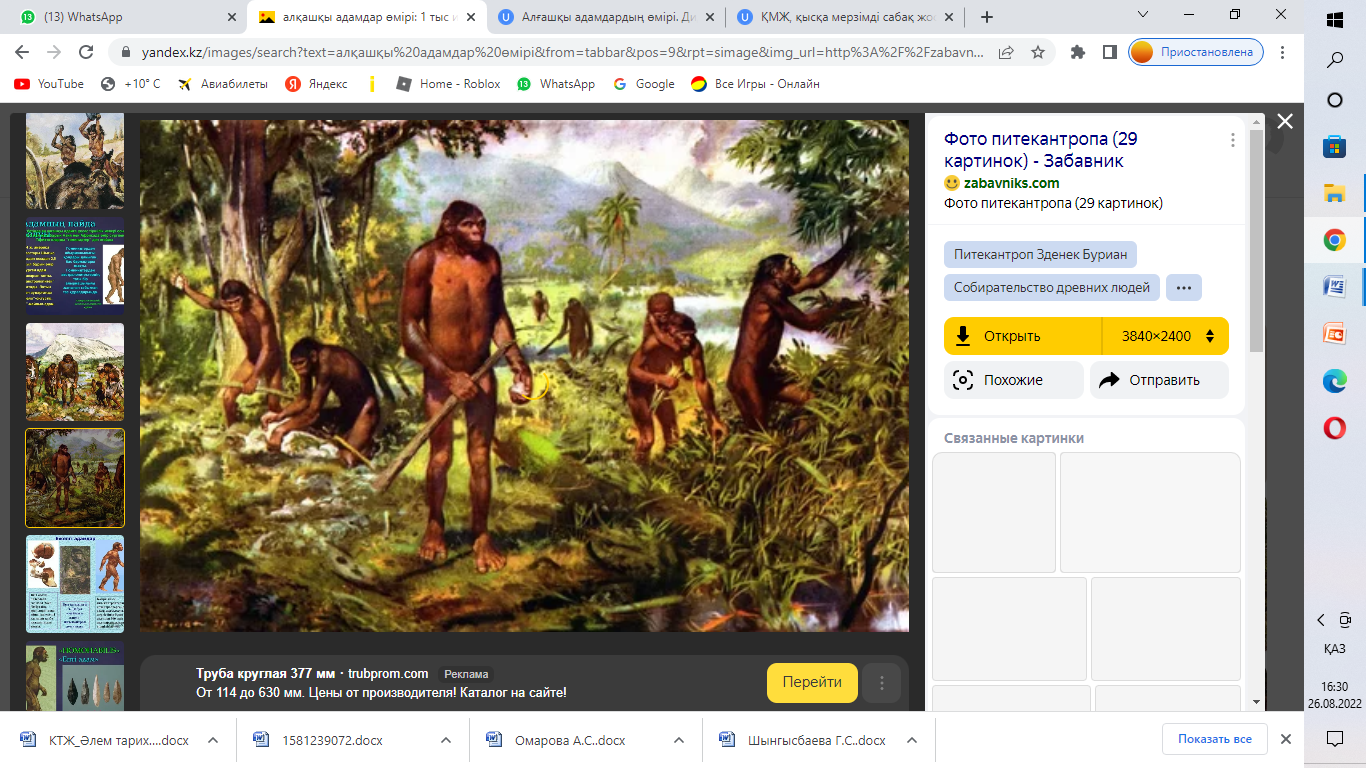Viewport: 1366px width, 768px height.
Task: Open the ad's three-dot options
Action: point(882,683)
